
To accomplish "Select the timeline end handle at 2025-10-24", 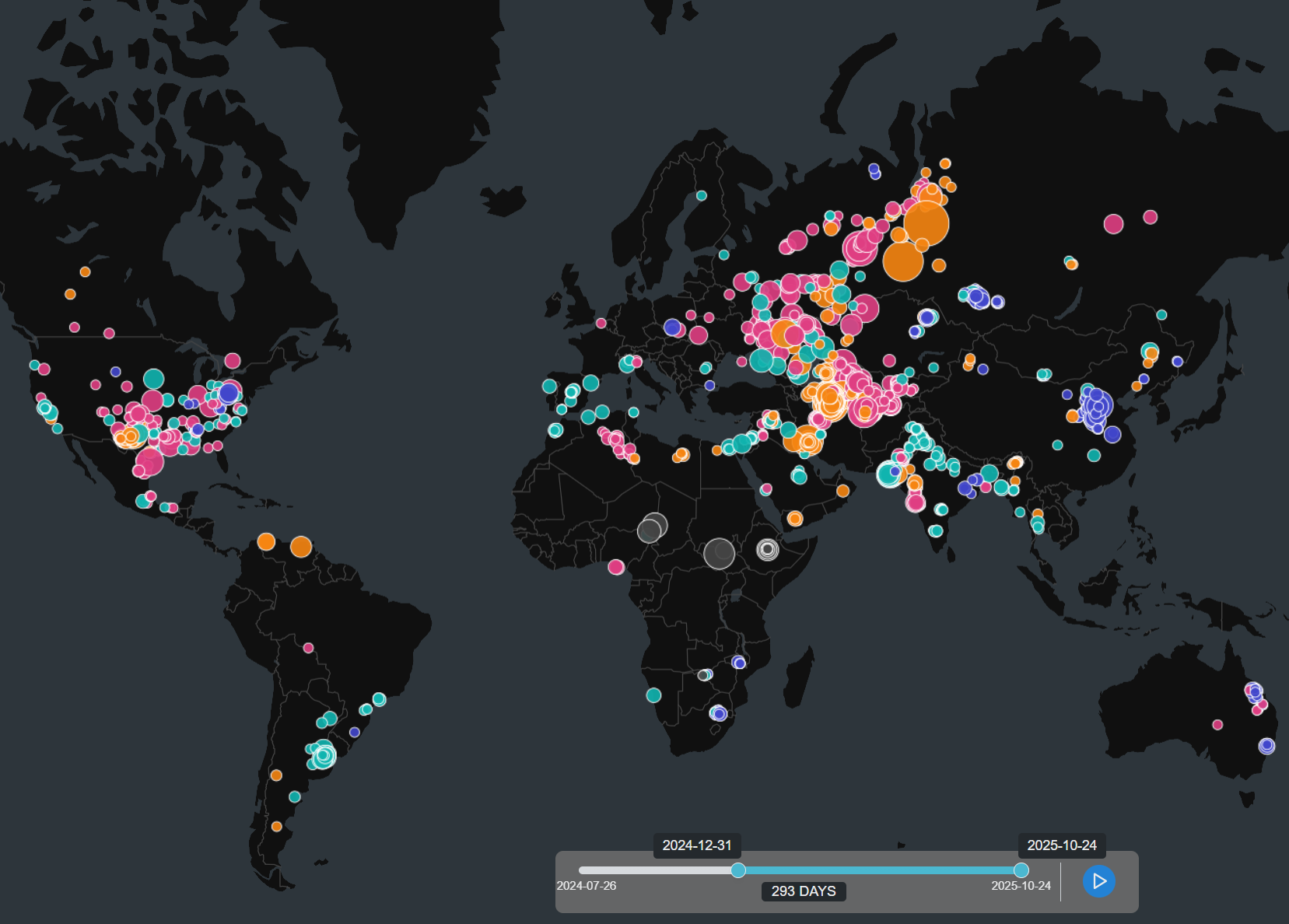I will 1021,870.
